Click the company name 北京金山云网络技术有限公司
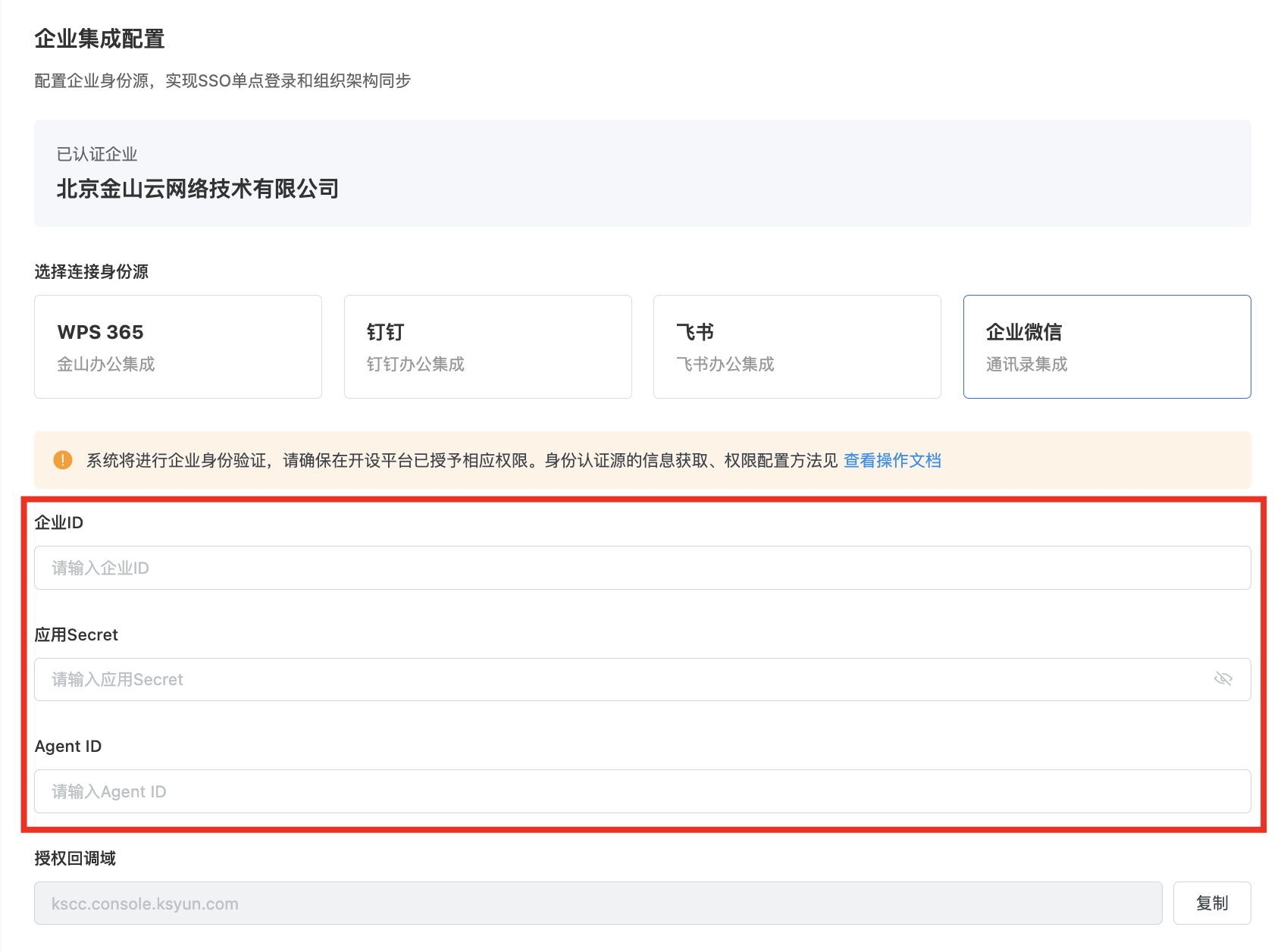This screenshot has width=1284, height=952. pyautogui.click(x=198, y=189)
